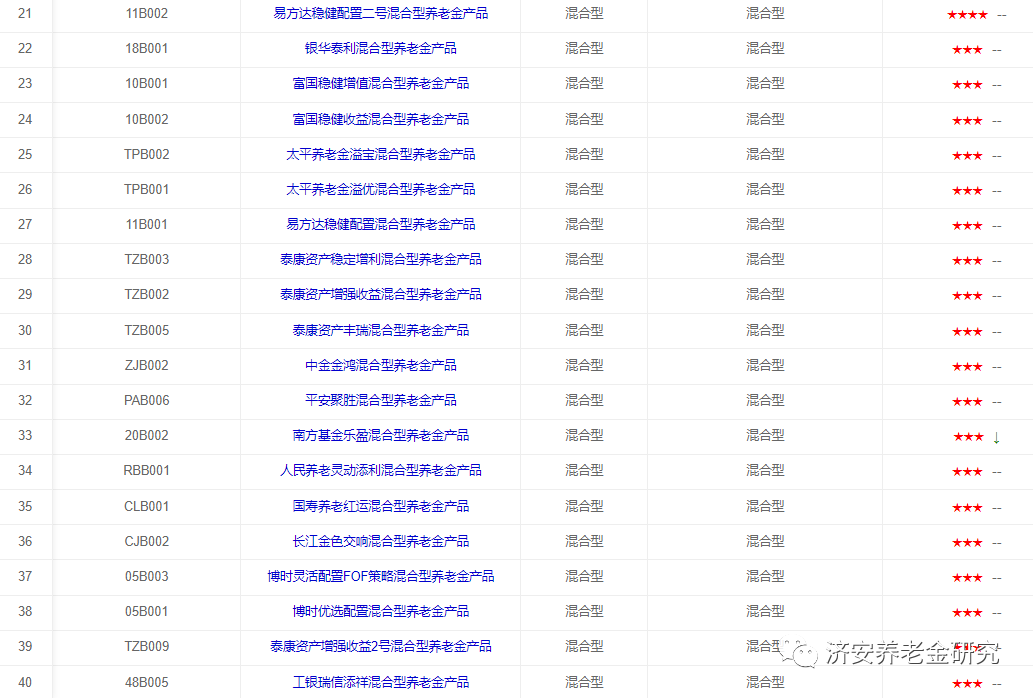
Task: Open 富国稳健增值混合型养老金产品 link
Action: point(380,84)
